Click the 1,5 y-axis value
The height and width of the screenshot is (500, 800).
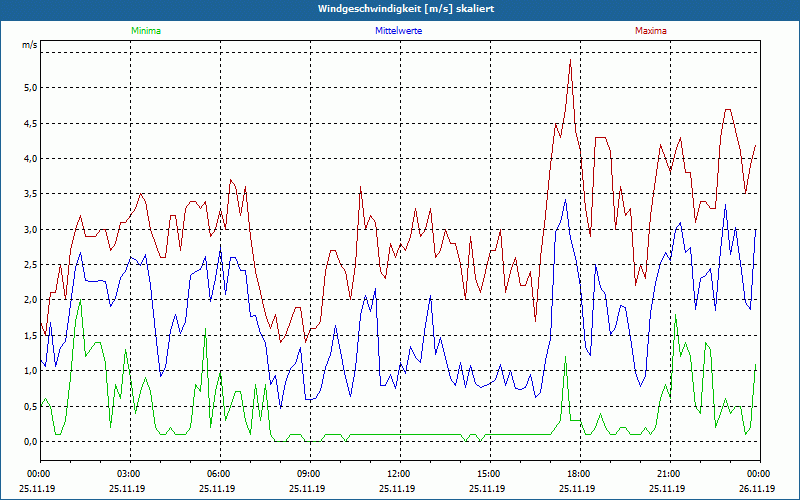click(x=31, y=336)
